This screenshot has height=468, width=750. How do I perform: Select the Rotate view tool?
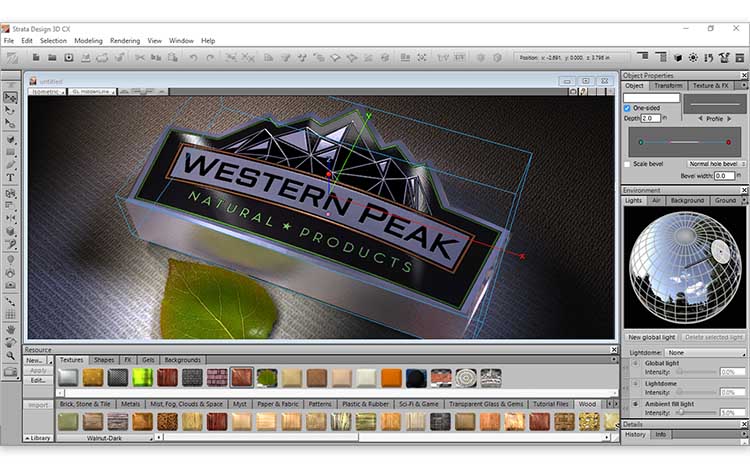(x=10, y=343)
